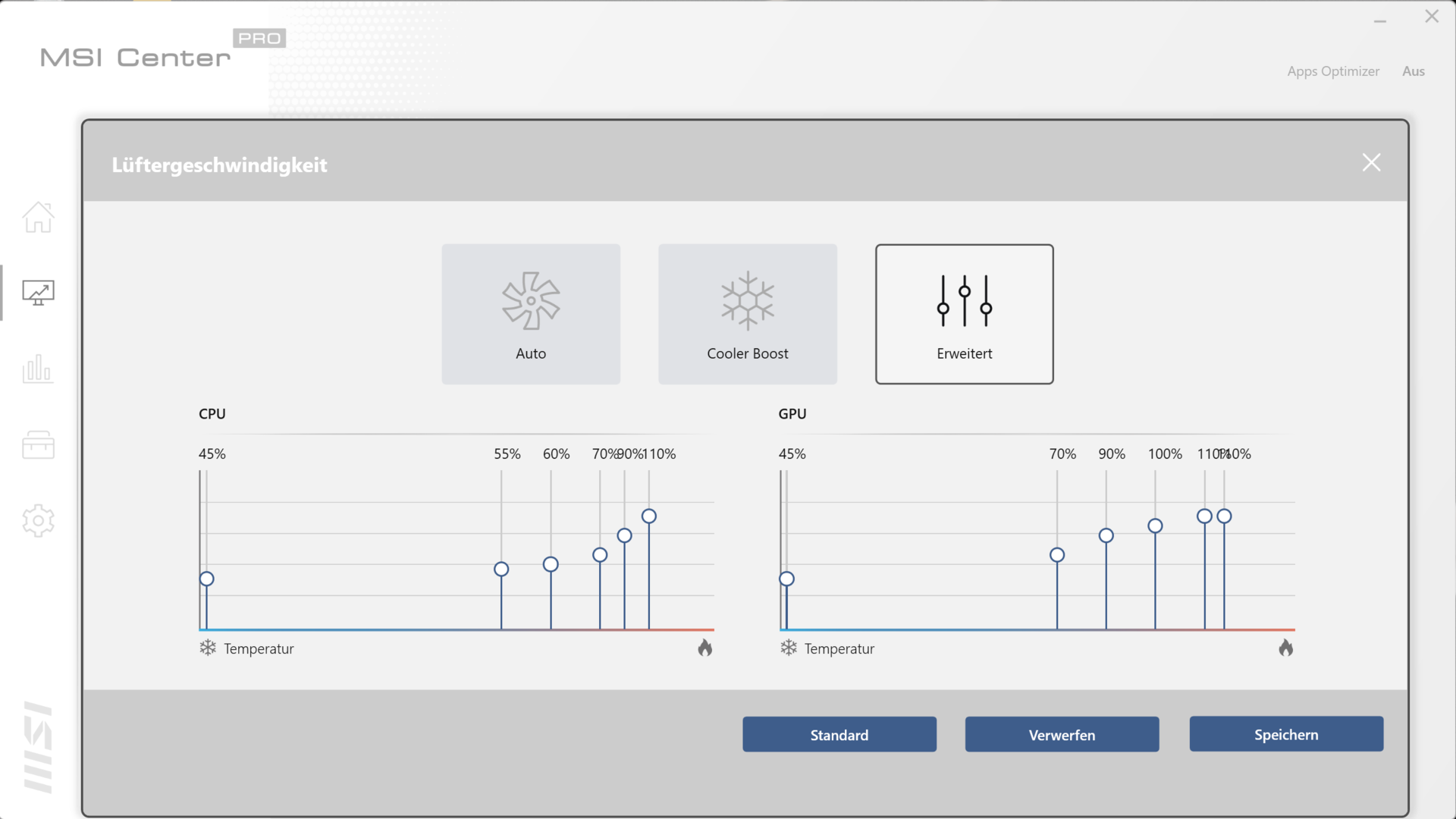The height and width of the screenshot is (819, 1456).
Task: Click the CPU 55% fan curve handle
Action: point(501,569)
